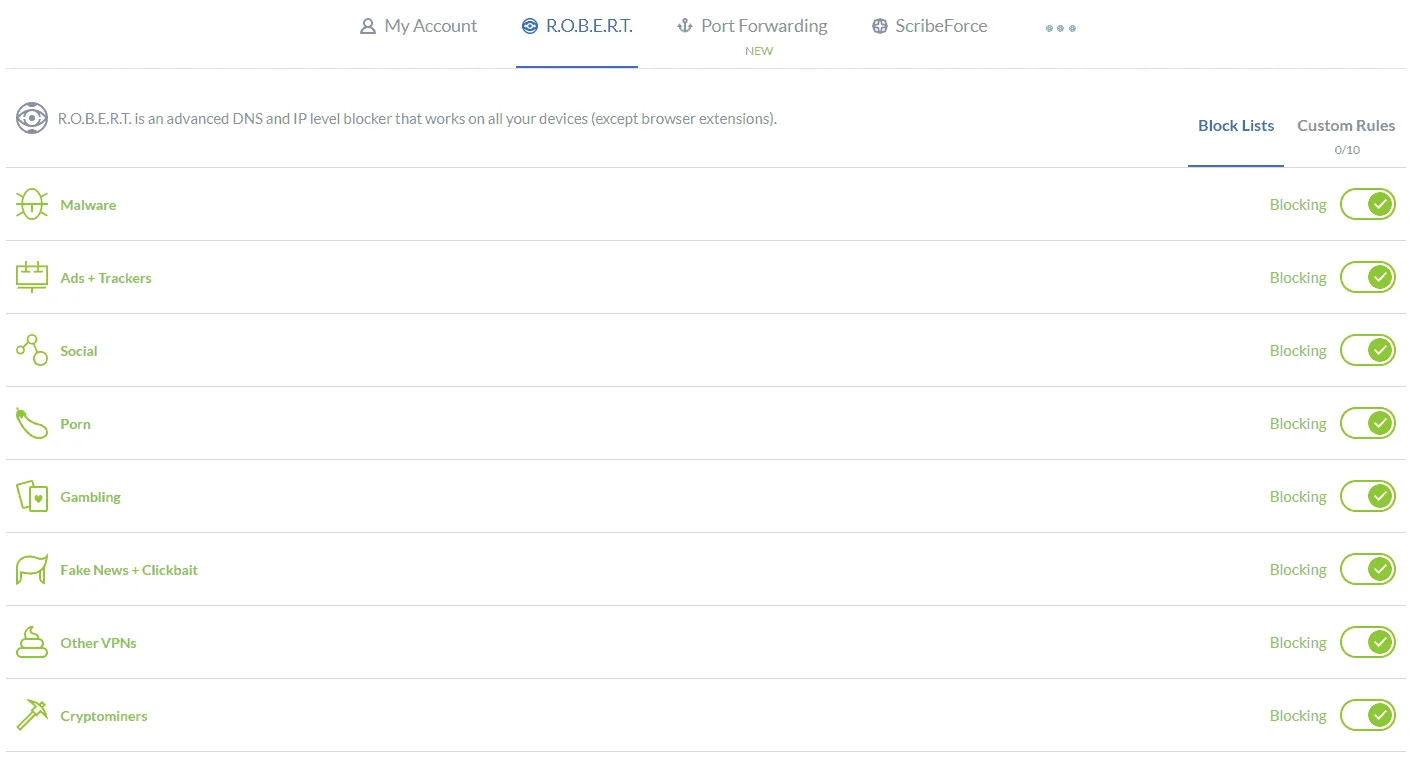Click the Blocking status for Cryptominers
1417x769 pixels.
click(1298, 715)
